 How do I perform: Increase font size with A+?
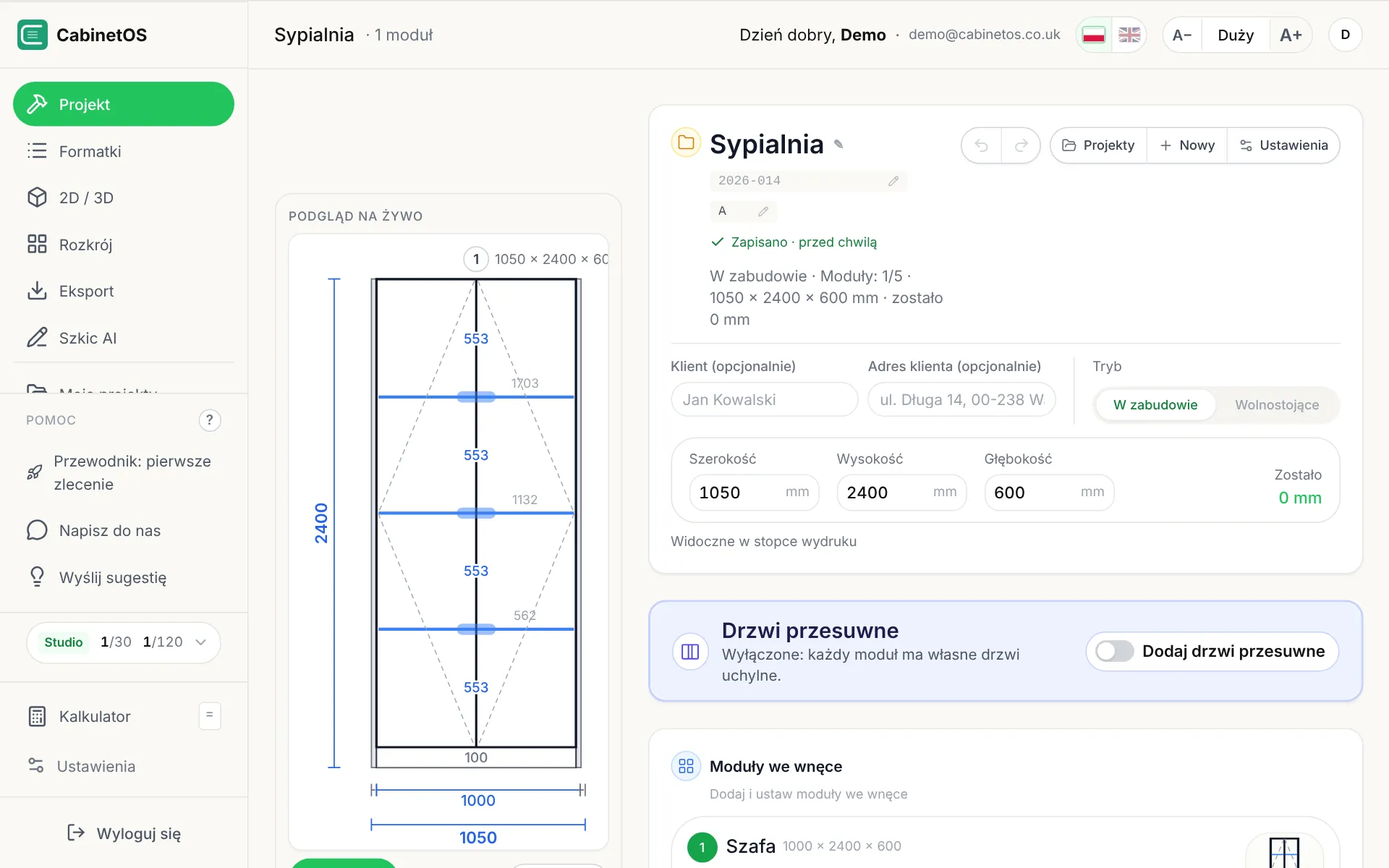pyautogui.click(x=1291, y=35)
